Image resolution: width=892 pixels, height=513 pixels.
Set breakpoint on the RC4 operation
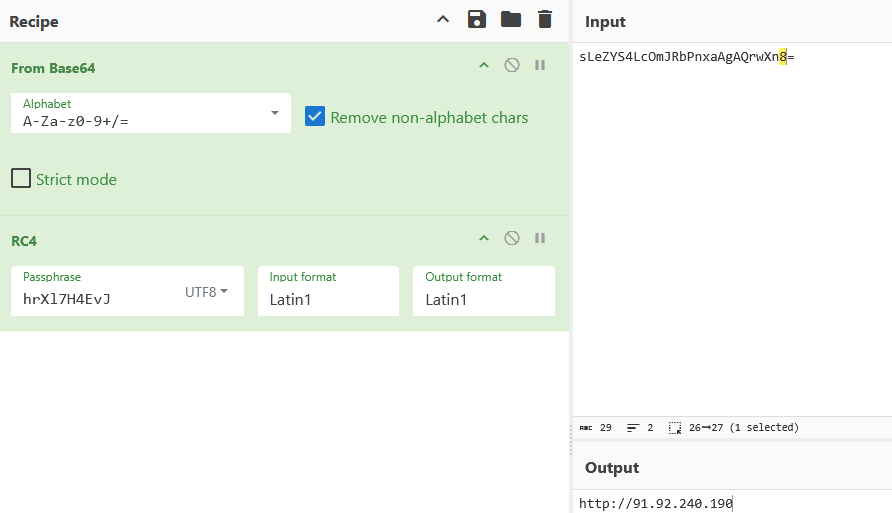(x=540, y=239)
